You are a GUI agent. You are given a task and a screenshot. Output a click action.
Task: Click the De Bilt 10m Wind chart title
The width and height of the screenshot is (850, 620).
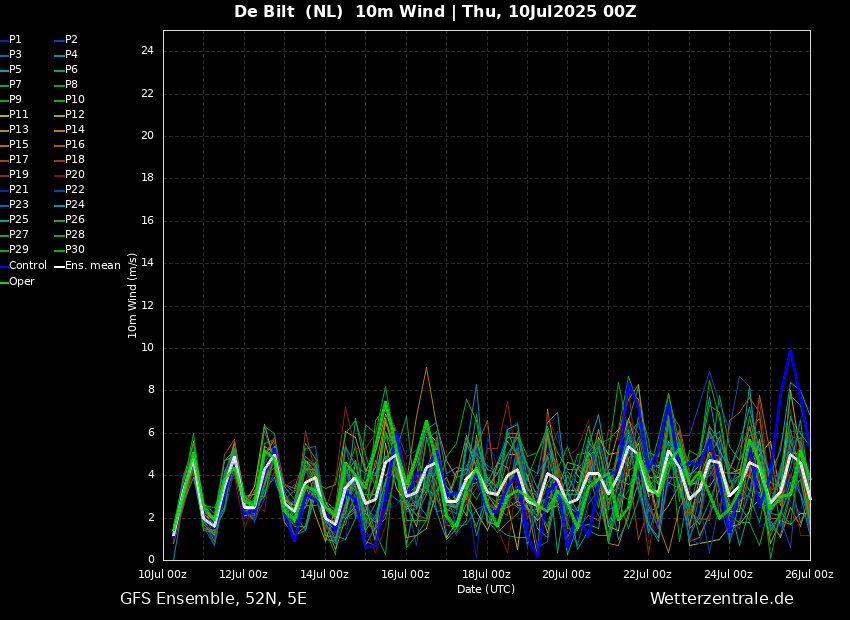pos(435,12)
